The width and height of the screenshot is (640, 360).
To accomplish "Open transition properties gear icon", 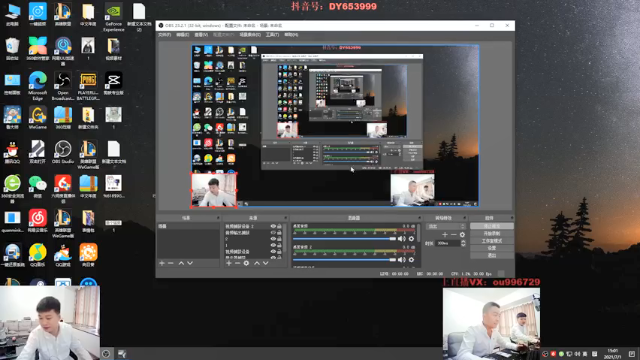I will [462, 235].
